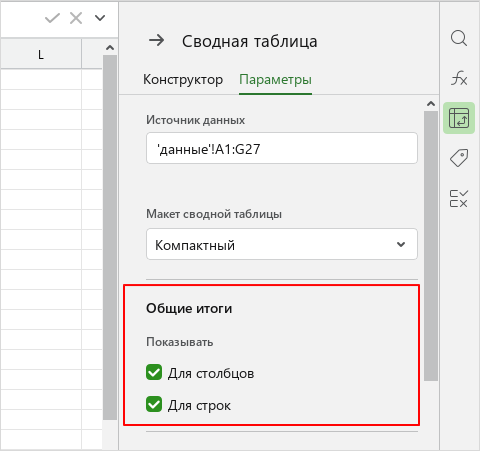Open the checklist validation icon in the sidebar
The height and width of the screenshot is (451, 480).
coord(459,198)
